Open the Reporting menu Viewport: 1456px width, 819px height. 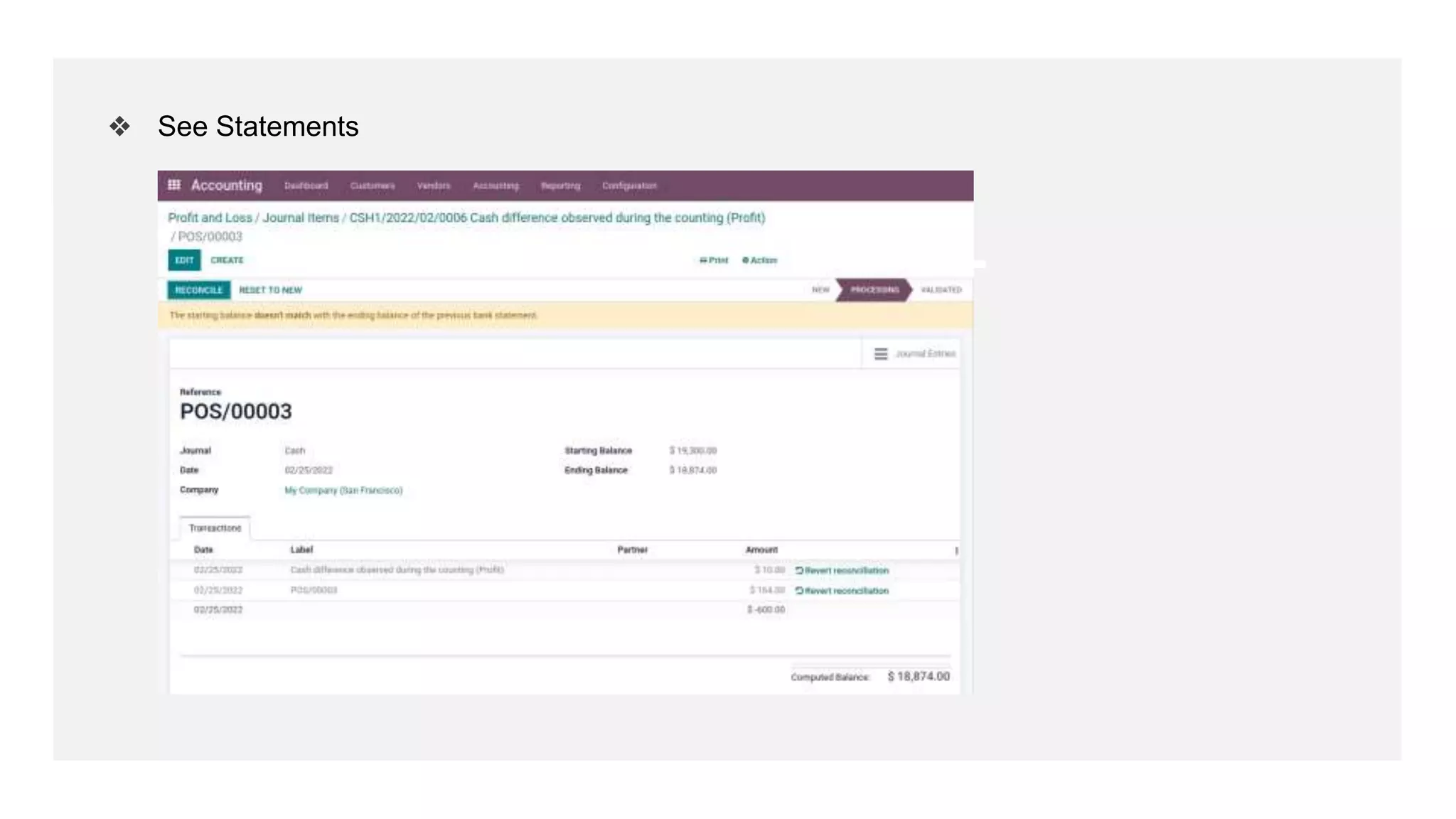pyautogui.click(x=560, y=186)
